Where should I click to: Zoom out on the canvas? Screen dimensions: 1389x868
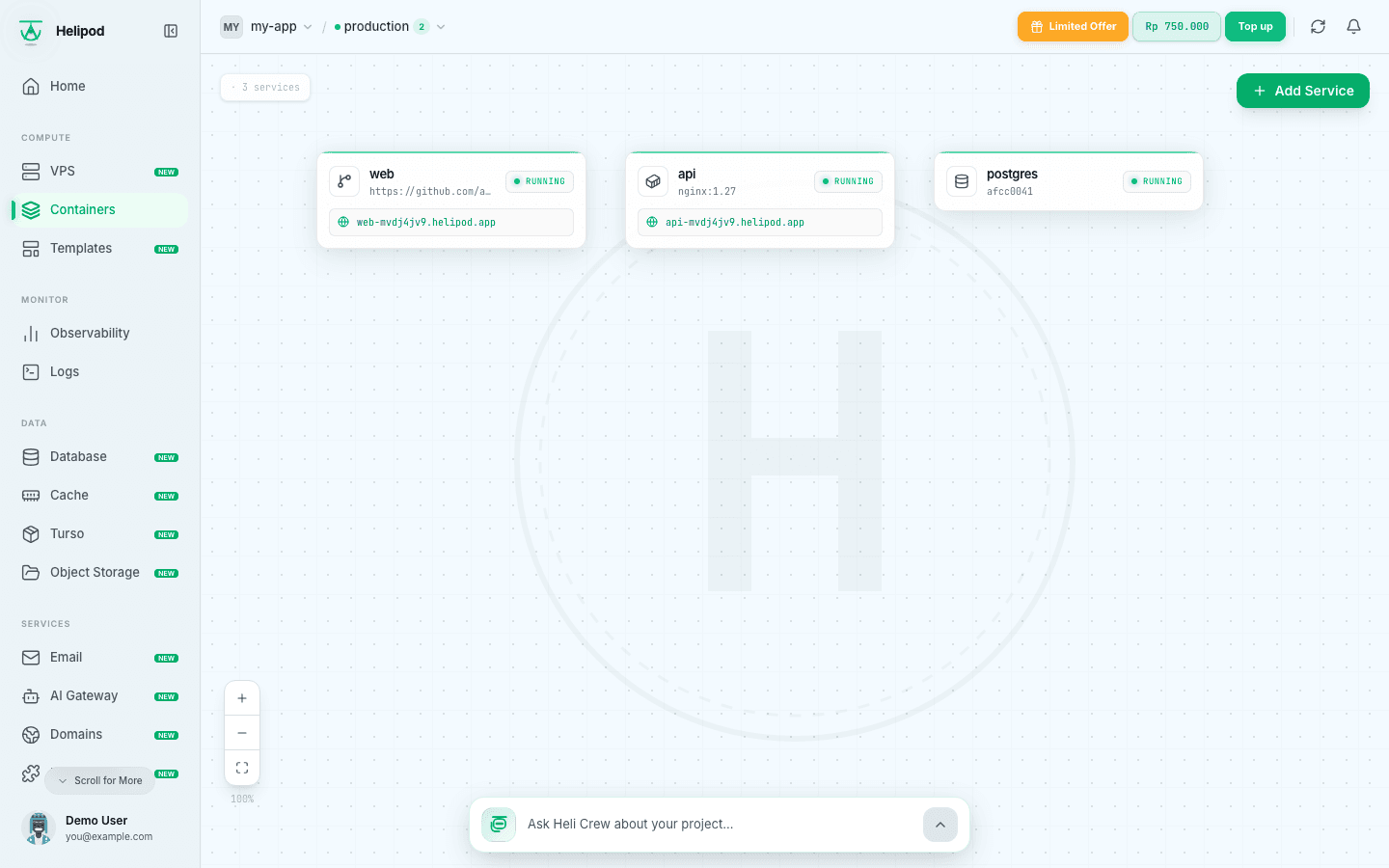242,733
